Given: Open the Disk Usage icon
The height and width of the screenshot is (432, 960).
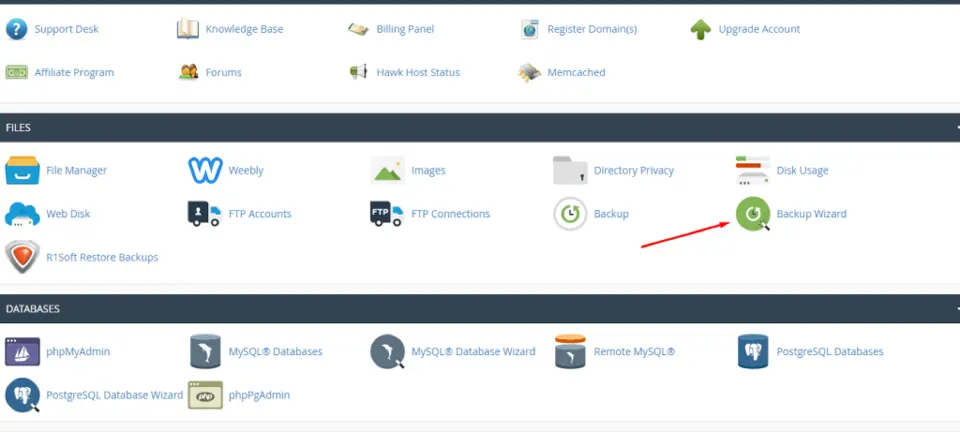Looking at the screenshot, I should click(x=752, y=170).
